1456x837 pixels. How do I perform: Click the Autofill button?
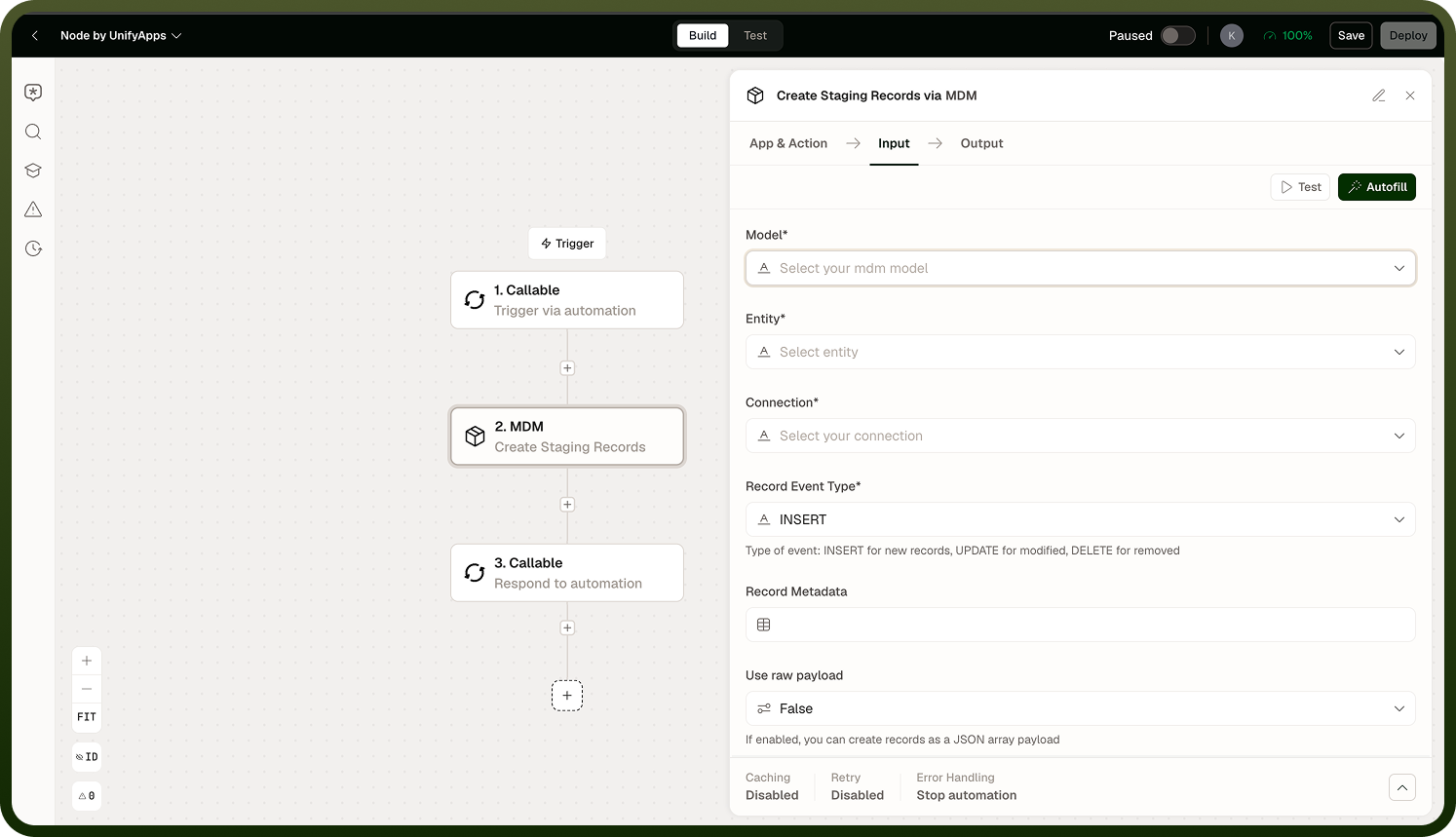(x=1377, y=187)
